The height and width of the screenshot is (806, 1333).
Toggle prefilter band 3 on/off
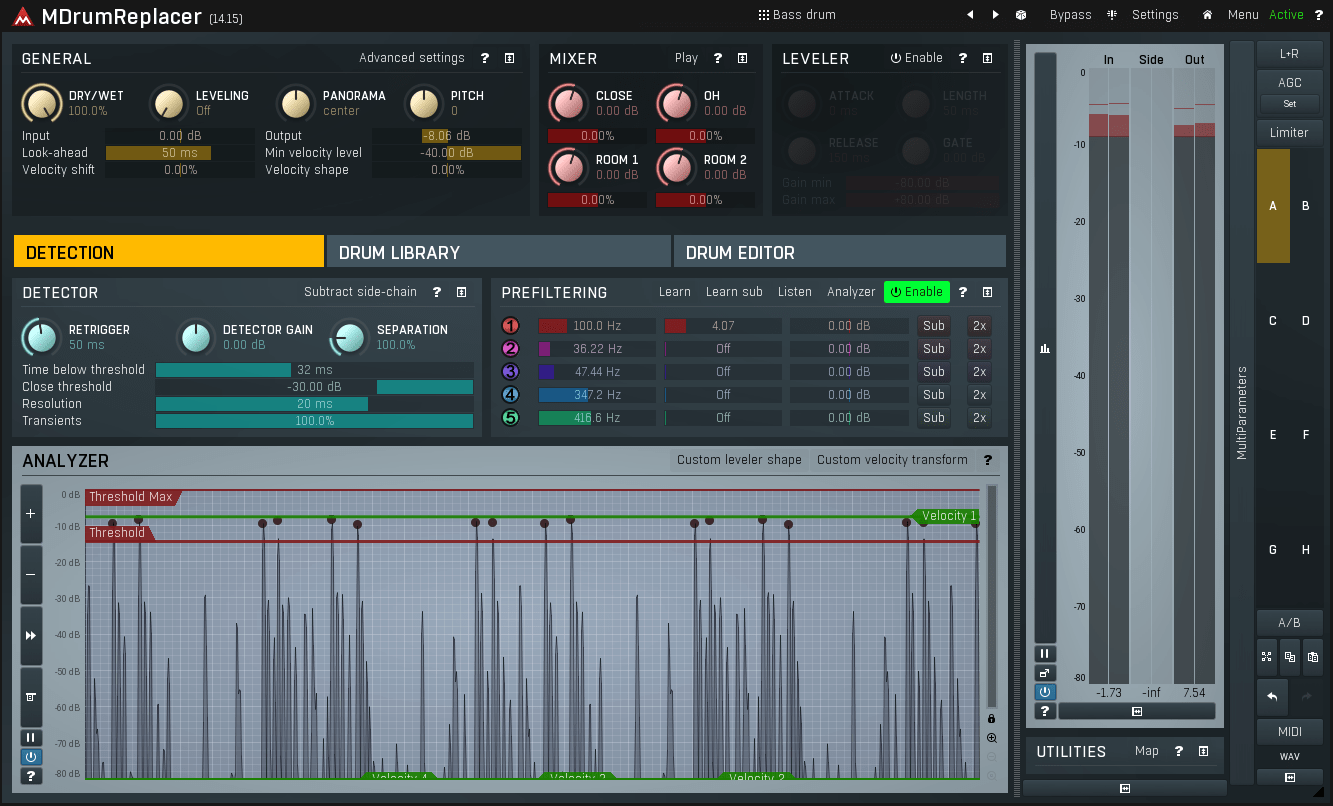pos(511,372)
